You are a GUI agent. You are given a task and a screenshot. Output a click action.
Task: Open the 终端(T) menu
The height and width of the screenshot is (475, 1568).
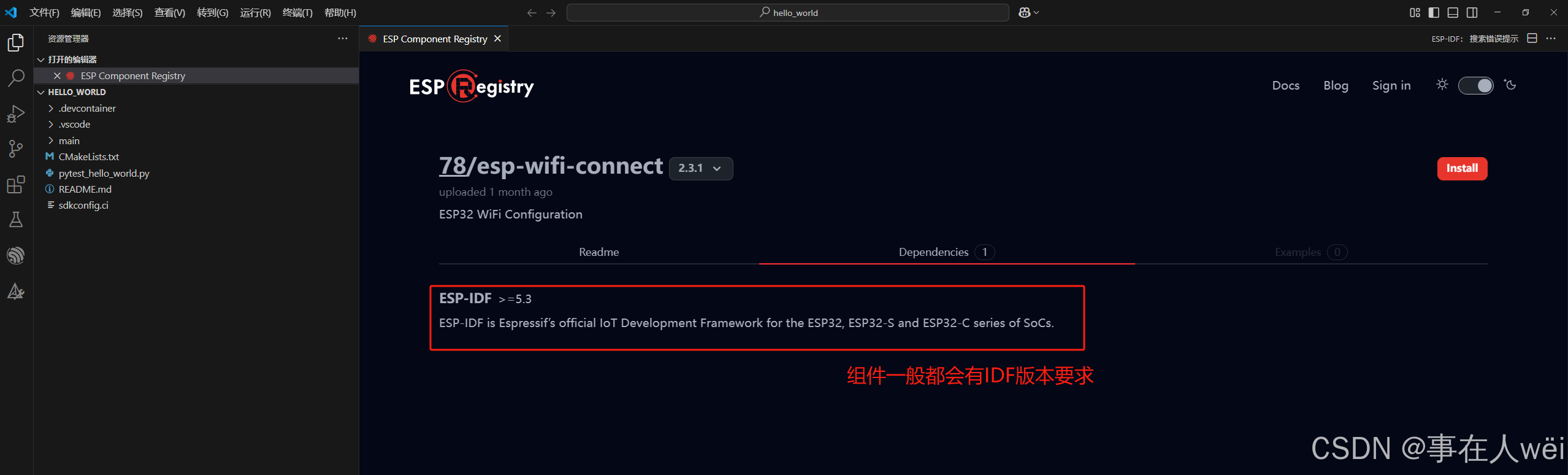coord(297,12)
